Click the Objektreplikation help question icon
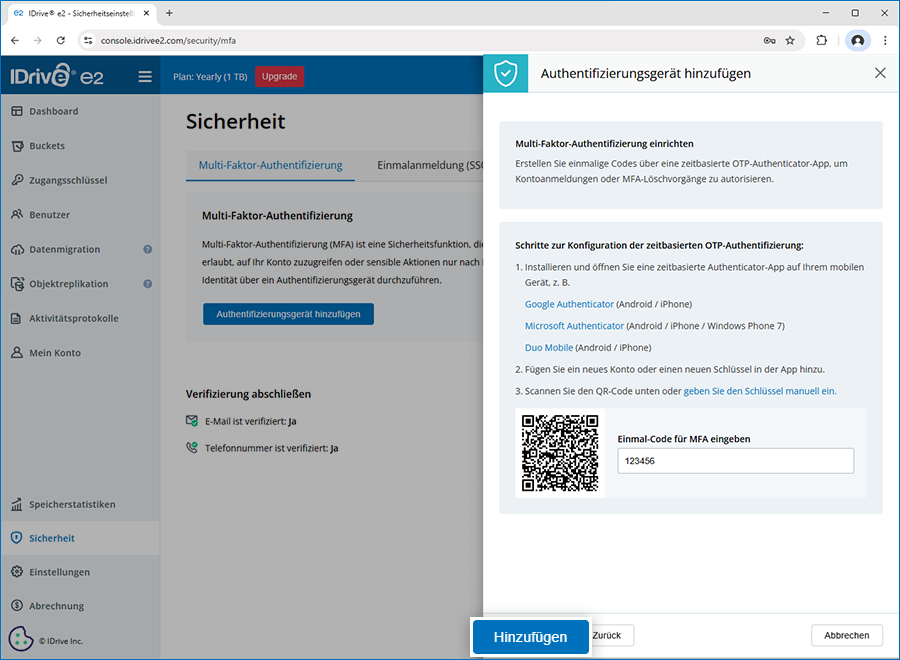This screenshot has height=660, width=900. [x=148, y=284]
